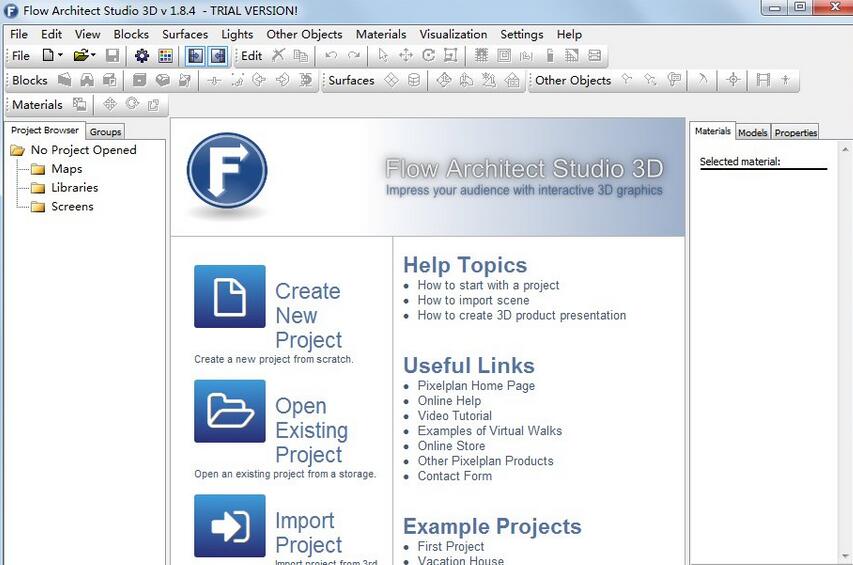Click the nested squares icon in Edit toolbar
The image size is (853, 565).
point(504,55)
